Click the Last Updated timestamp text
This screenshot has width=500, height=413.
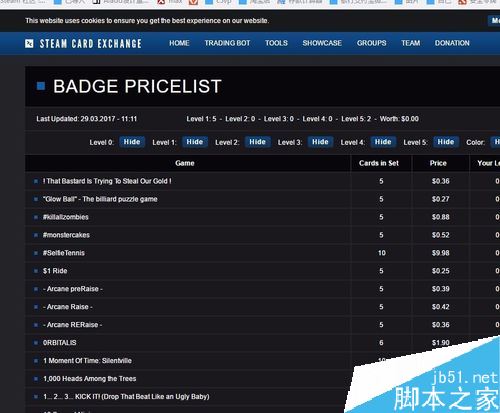pyautogui.click(x=87, y=119)
